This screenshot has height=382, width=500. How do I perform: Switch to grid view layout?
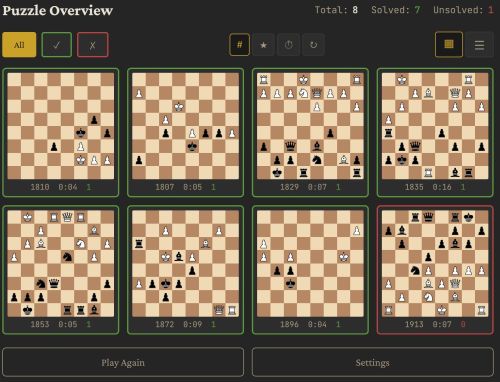(x=449, y=44)
